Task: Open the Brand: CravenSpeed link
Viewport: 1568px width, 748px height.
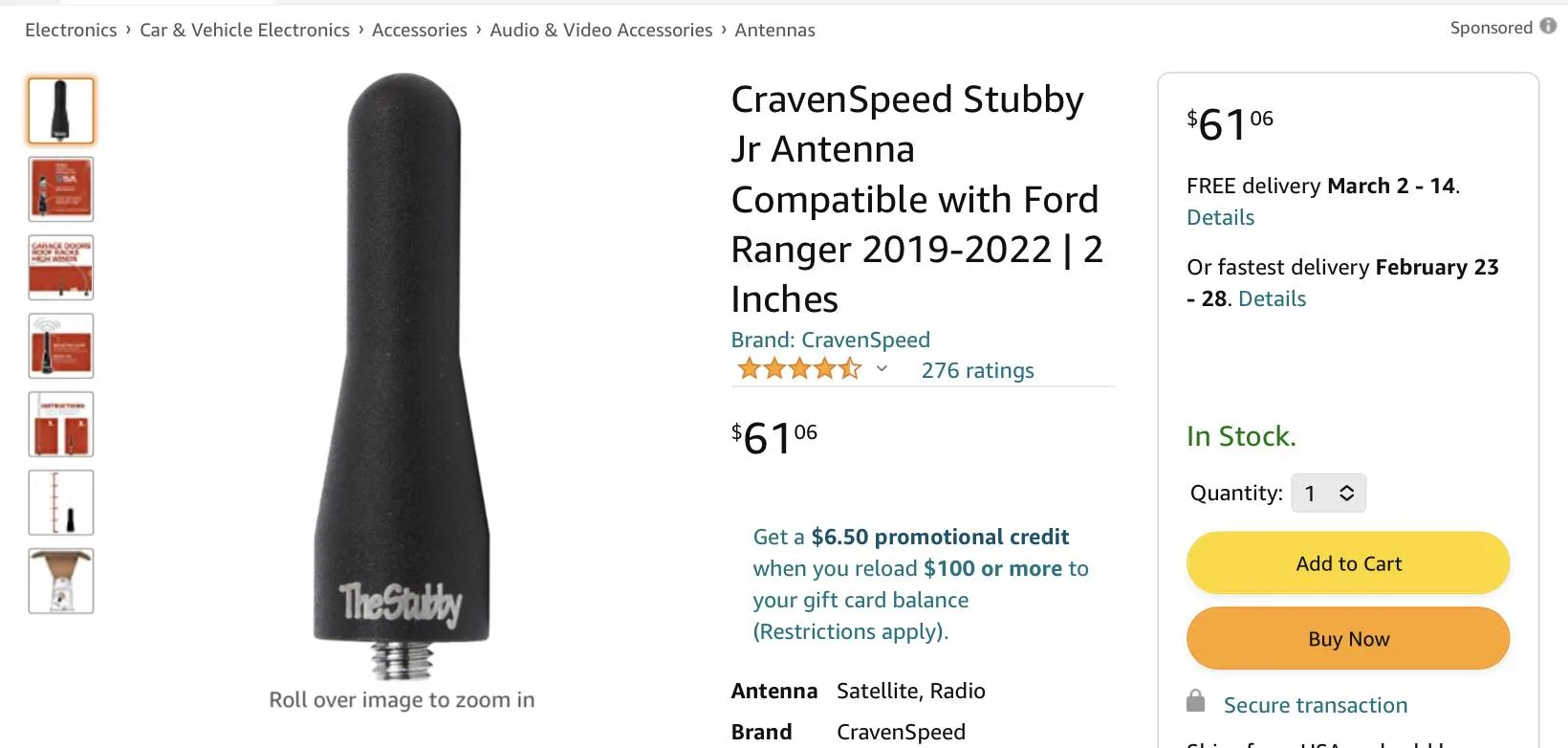Action: (830, 340)
